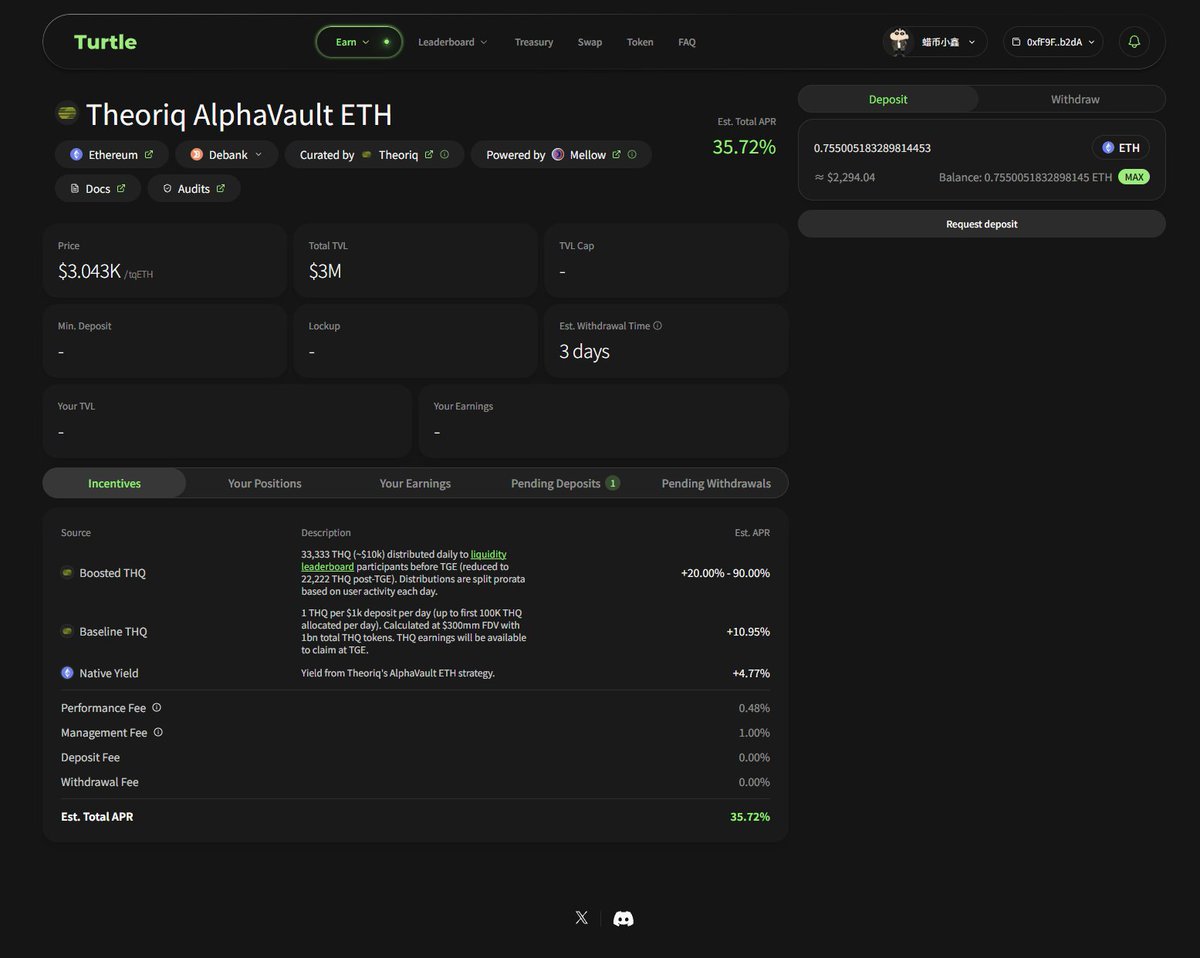
Task: Open the X (Twitter) footer icon
Action: coord(581,918)
